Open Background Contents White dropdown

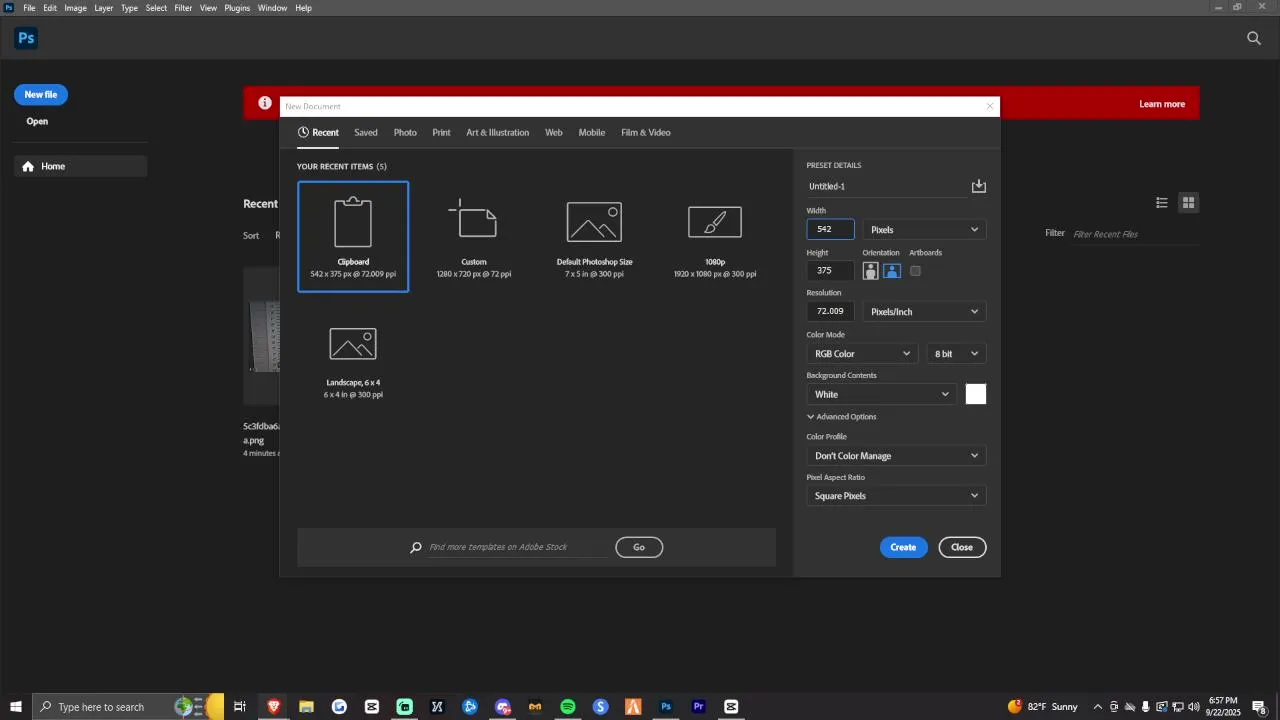pos(881,394)
